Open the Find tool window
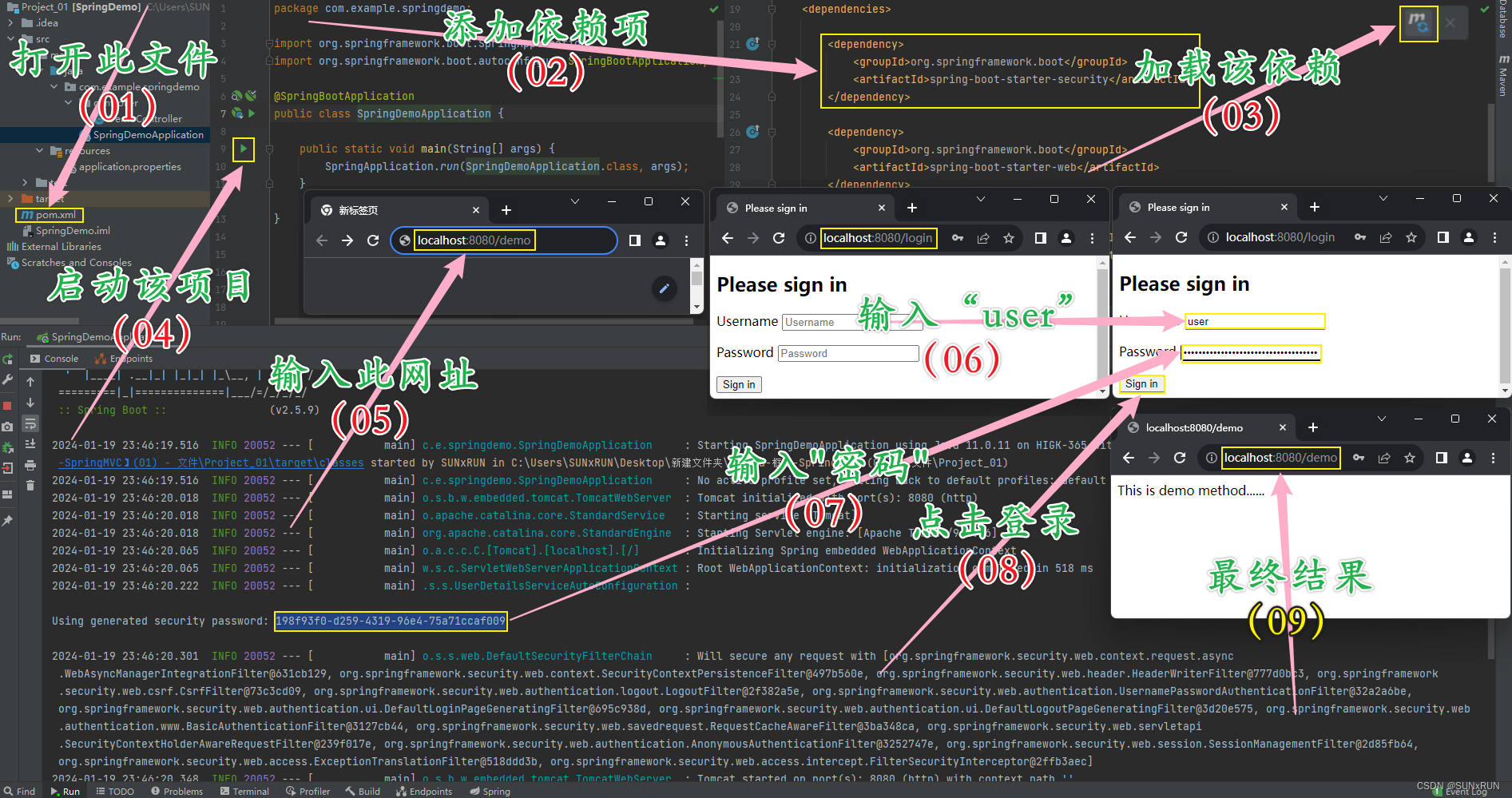1512x798 pixels. [19, 792]
